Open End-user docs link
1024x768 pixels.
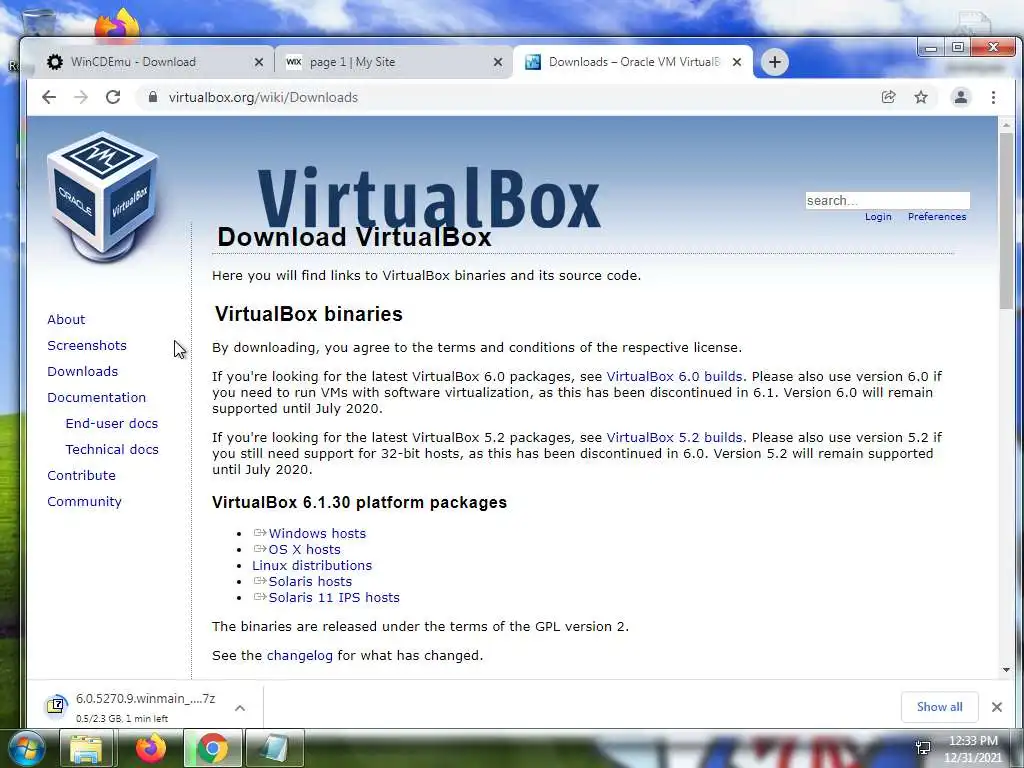point(112,423)
